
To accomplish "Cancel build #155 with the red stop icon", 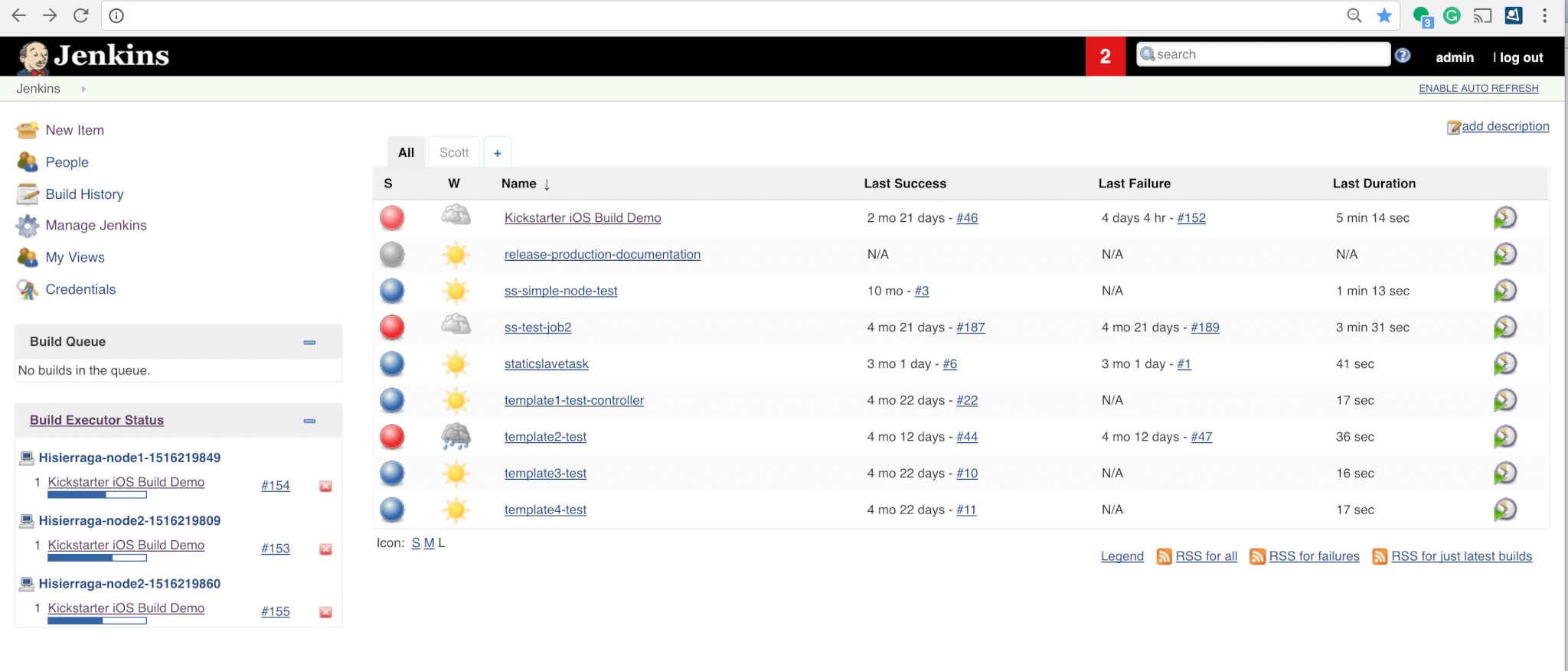I will point(325,612).
